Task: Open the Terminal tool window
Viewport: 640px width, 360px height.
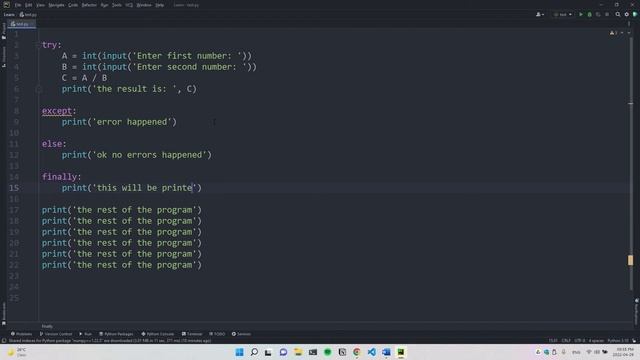Action: coord(192,334)
